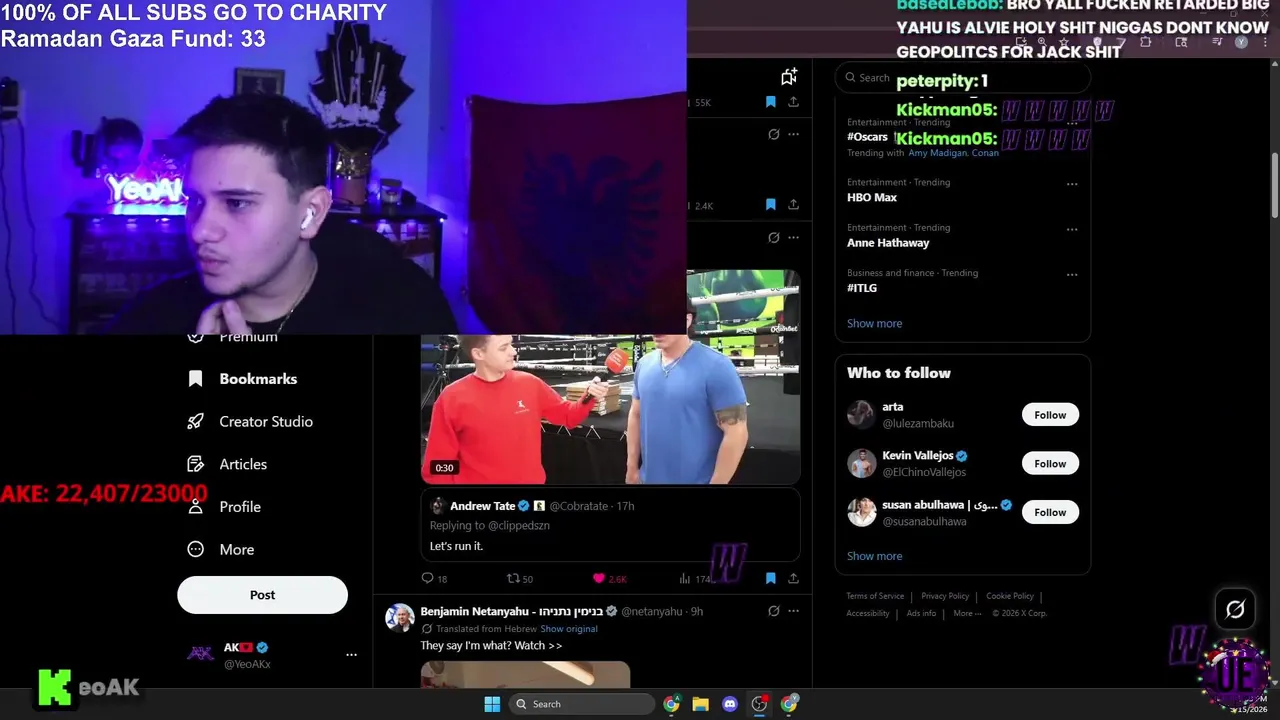
Task: Share the Andrew Tate quote post
Action: click(x=793, y=578)
